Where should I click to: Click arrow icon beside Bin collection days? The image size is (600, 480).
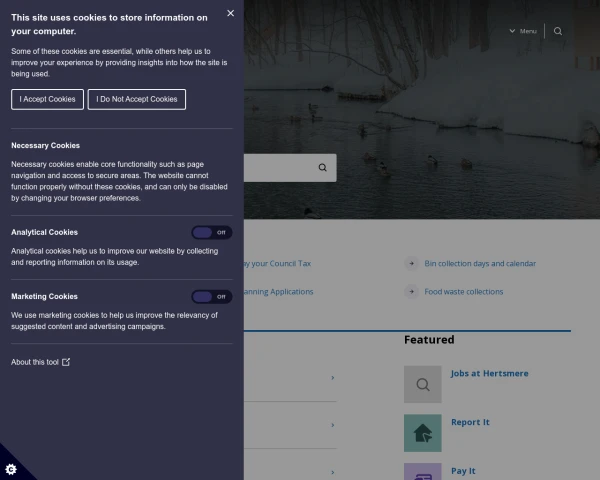411,264
